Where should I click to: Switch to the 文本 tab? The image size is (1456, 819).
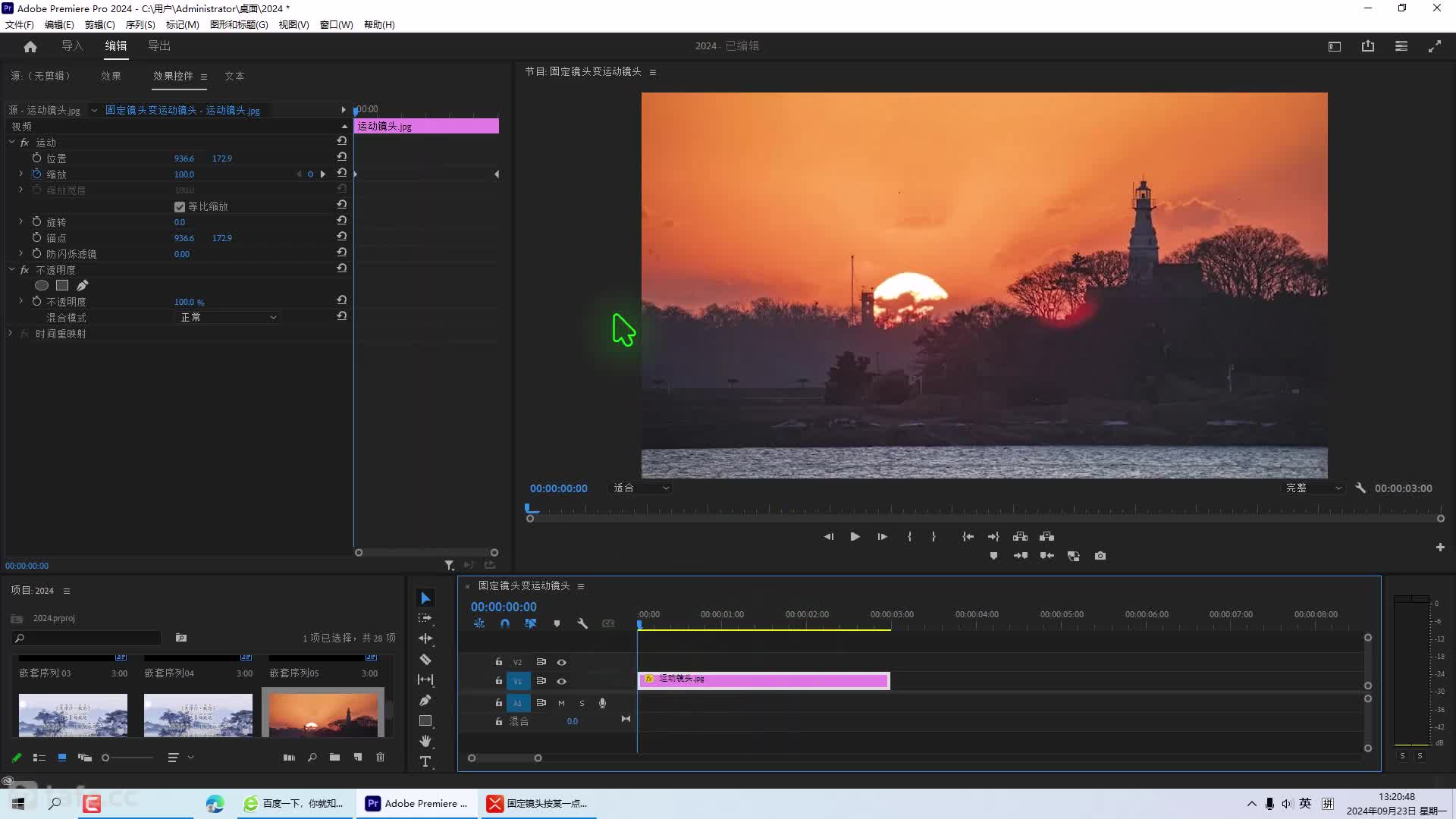coord(234,76)
